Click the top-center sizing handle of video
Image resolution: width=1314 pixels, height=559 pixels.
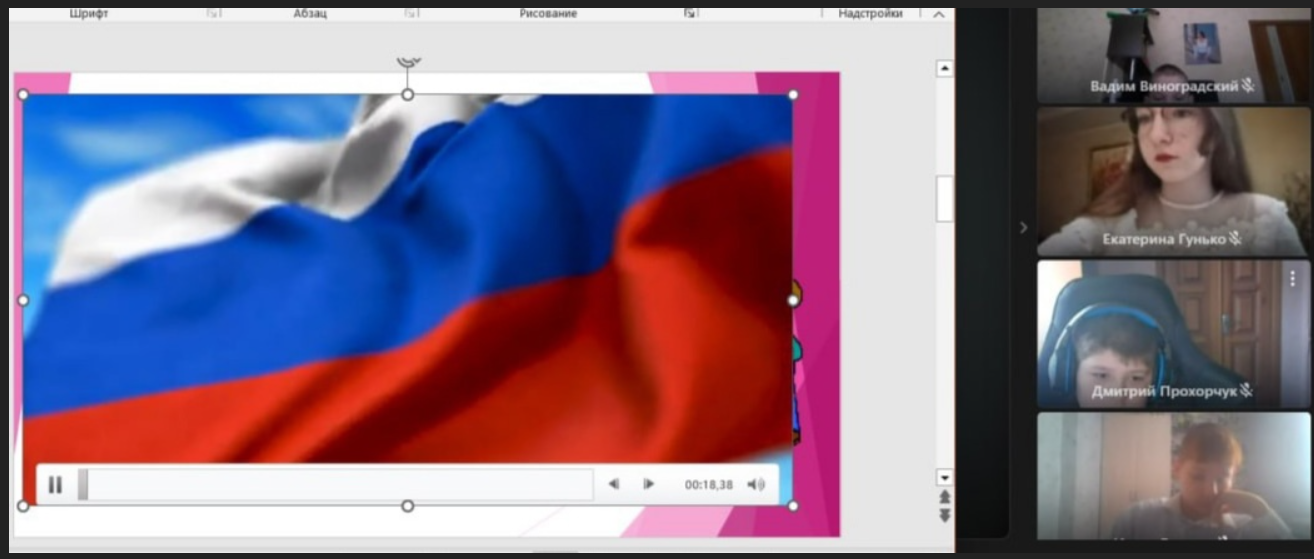[407, 94]
